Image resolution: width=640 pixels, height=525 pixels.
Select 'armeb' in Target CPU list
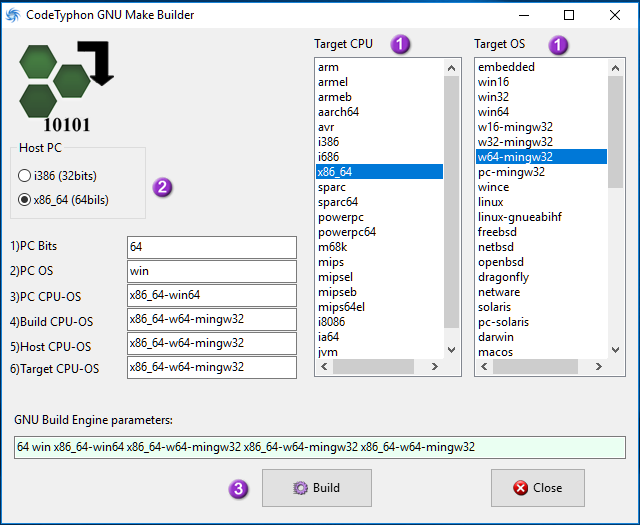click(x=380, y=97)
